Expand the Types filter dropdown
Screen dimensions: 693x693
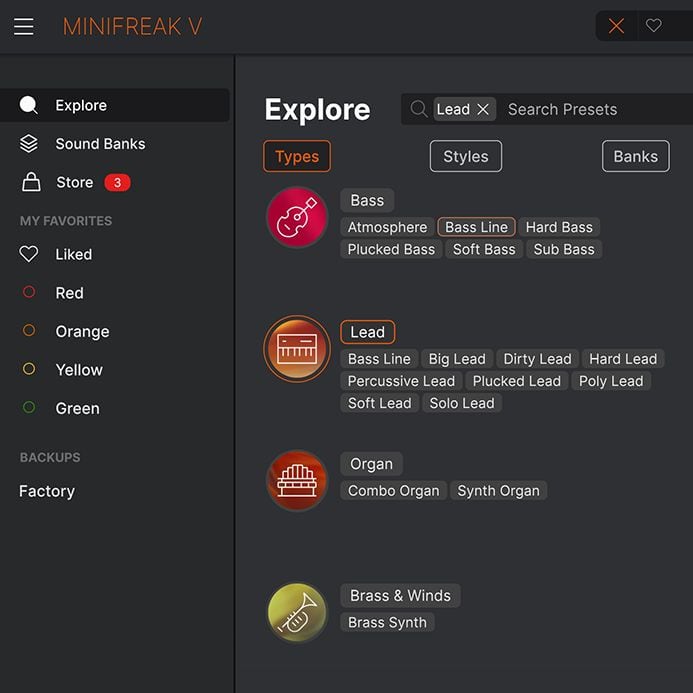(x=297, y=156)
